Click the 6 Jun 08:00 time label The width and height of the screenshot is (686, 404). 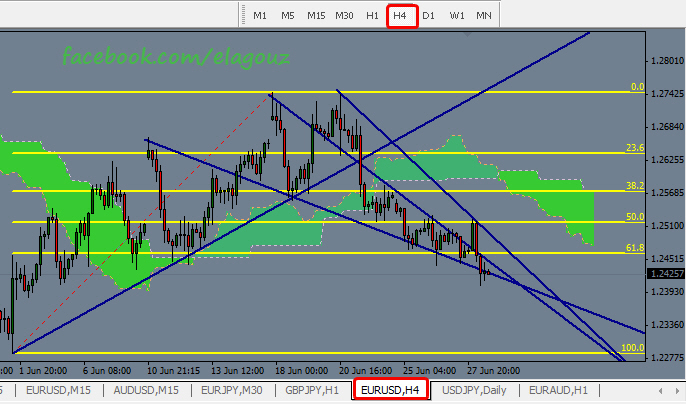click(x=107, y=371)
